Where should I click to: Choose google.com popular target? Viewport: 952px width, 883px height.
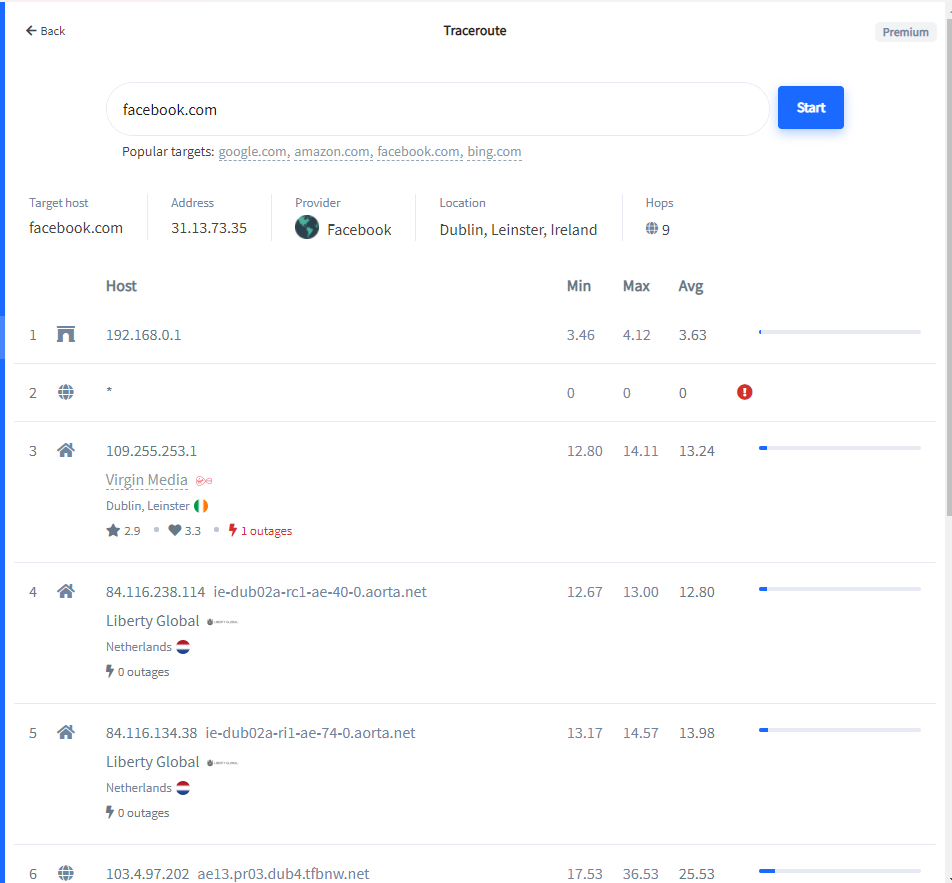(x=253, y=151)
